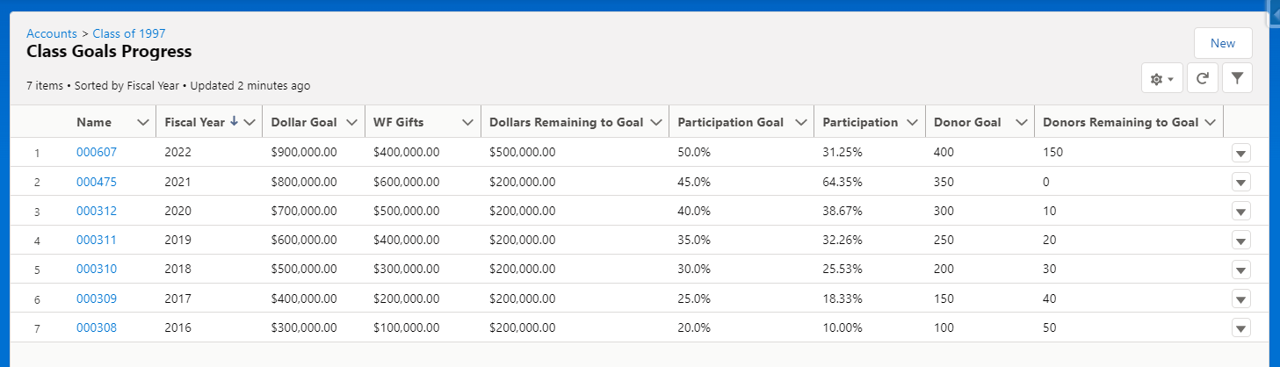Expand Dollar Goal column options chevron
The image size is (1280, 367).
pos(351,122)
